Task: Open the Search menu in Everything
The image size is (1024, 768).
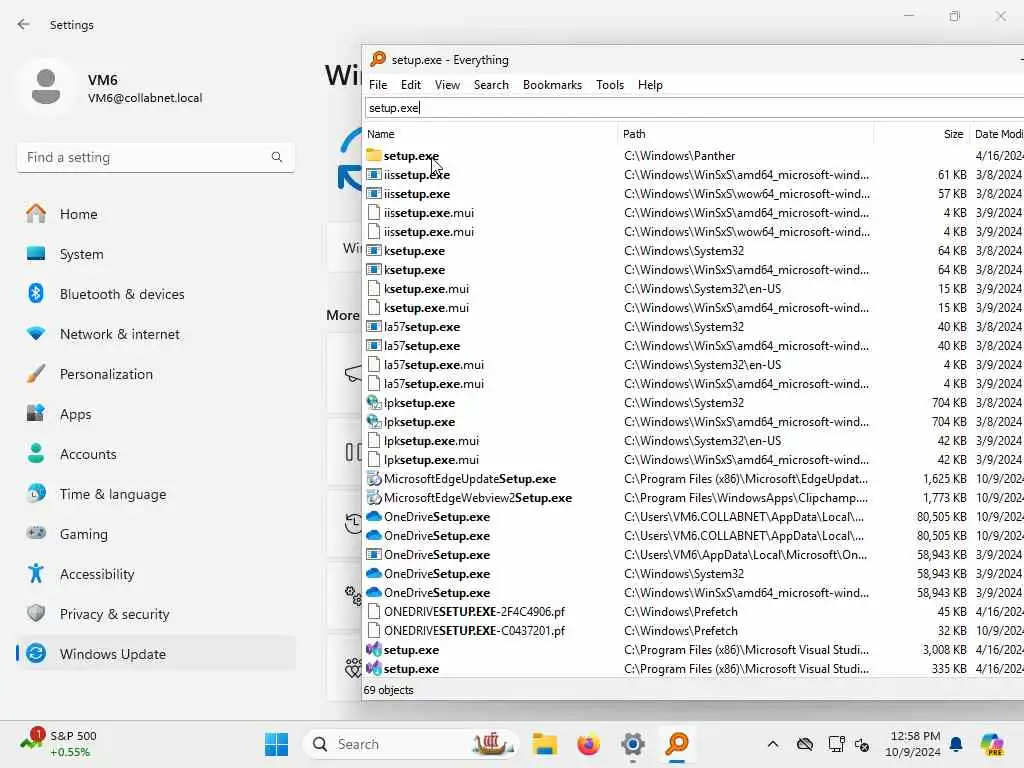Action: point(491,85)
